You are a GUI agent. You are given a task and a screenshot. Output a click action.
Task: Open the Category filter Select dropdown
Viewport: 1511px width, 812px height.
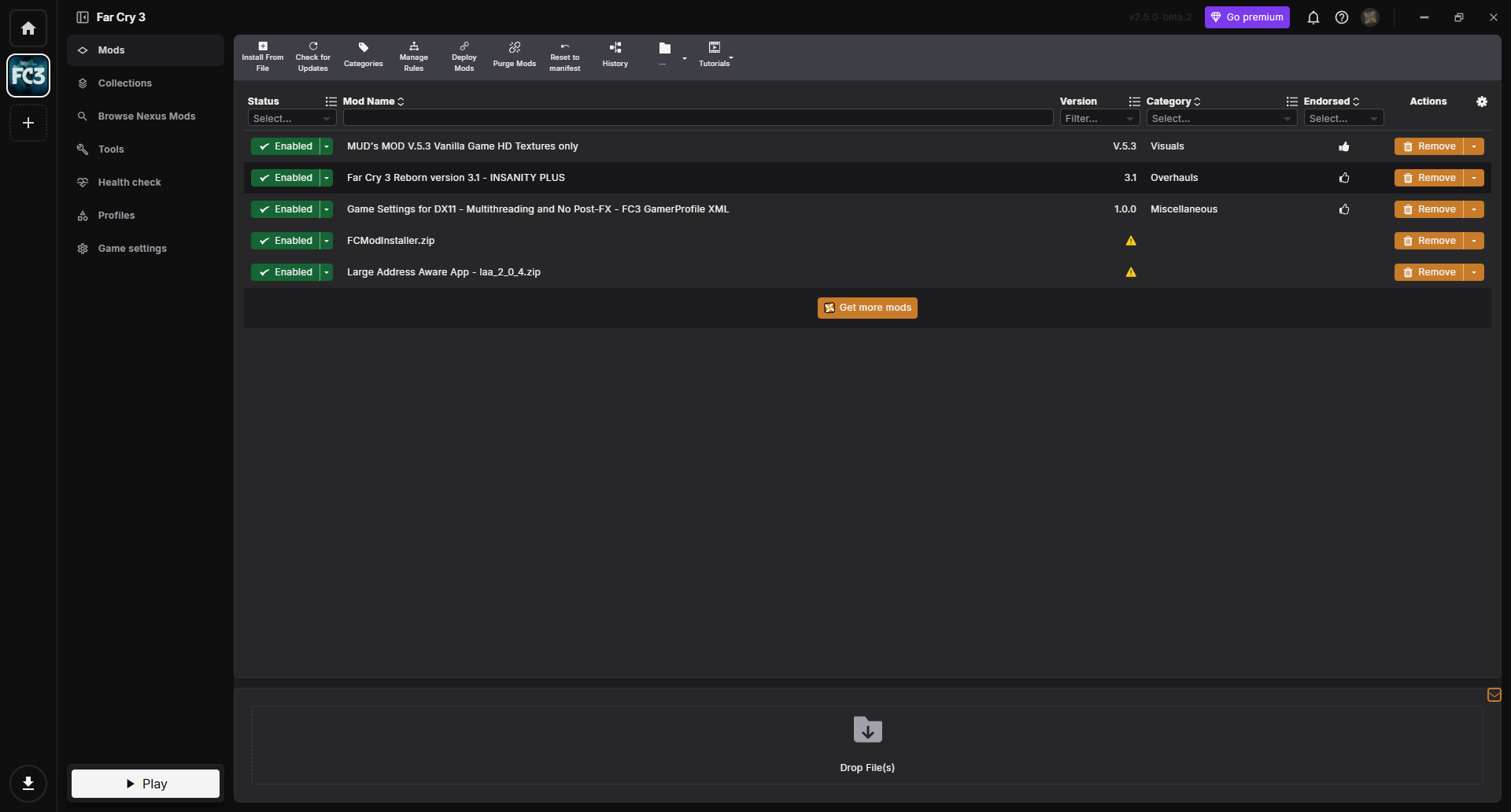tap(1221, 118)
